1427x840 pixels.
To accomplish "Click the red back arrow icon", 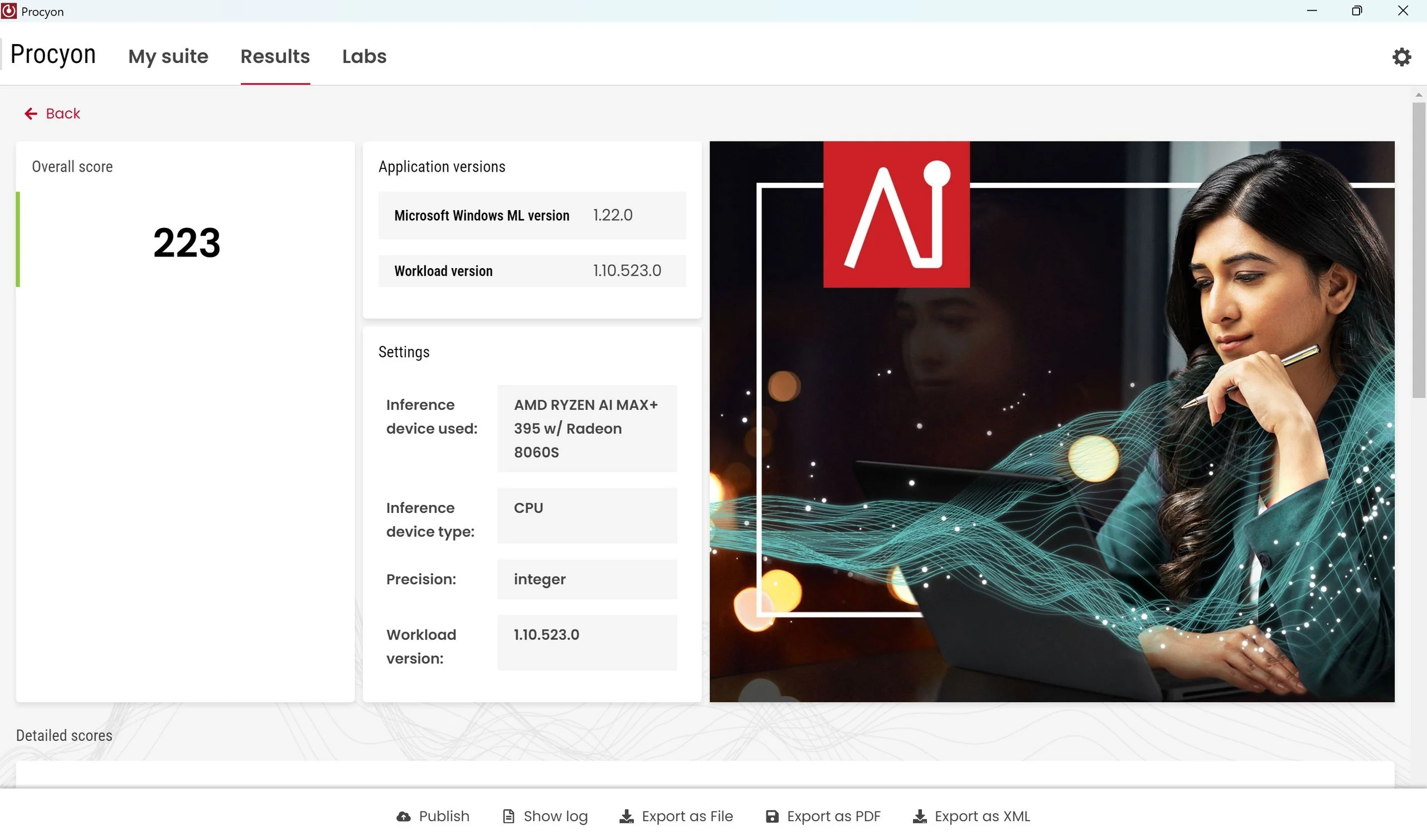I will (31, 114).
